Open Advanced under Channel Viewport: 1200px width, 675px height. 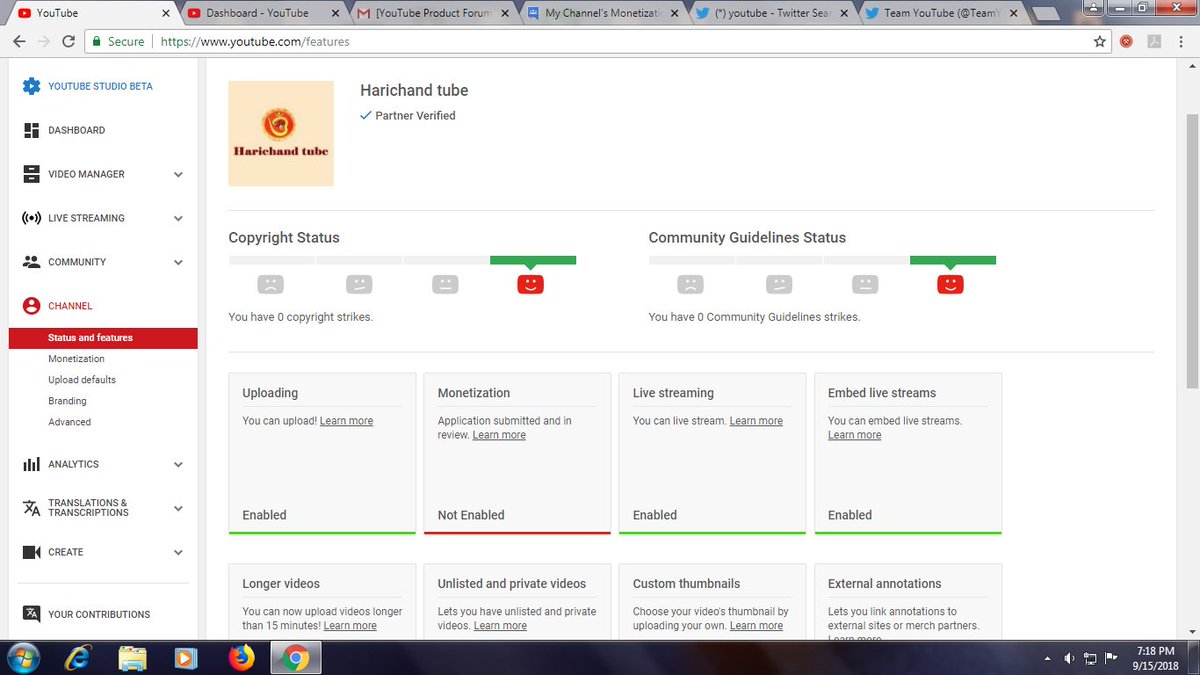click(x=69, y=422)
